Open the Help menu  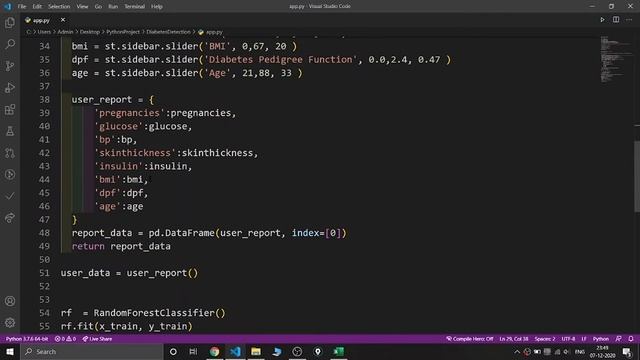tap(157, 6)
